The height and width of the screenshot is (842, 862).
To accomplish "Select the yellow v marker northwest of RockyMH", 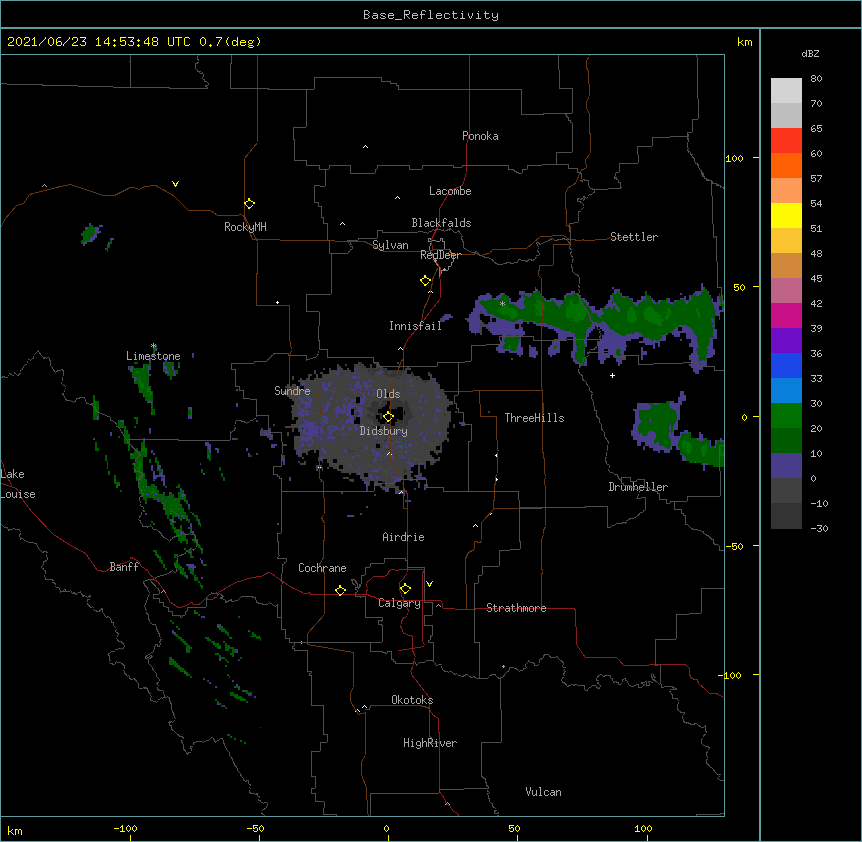I will [x=175, y=184].
